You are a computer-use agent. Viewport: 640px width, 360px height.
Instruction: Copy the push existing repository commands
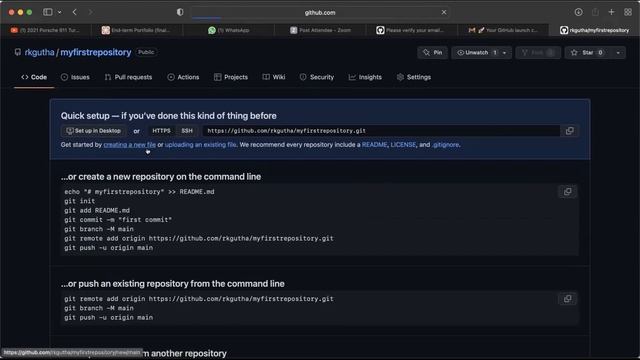567,299
